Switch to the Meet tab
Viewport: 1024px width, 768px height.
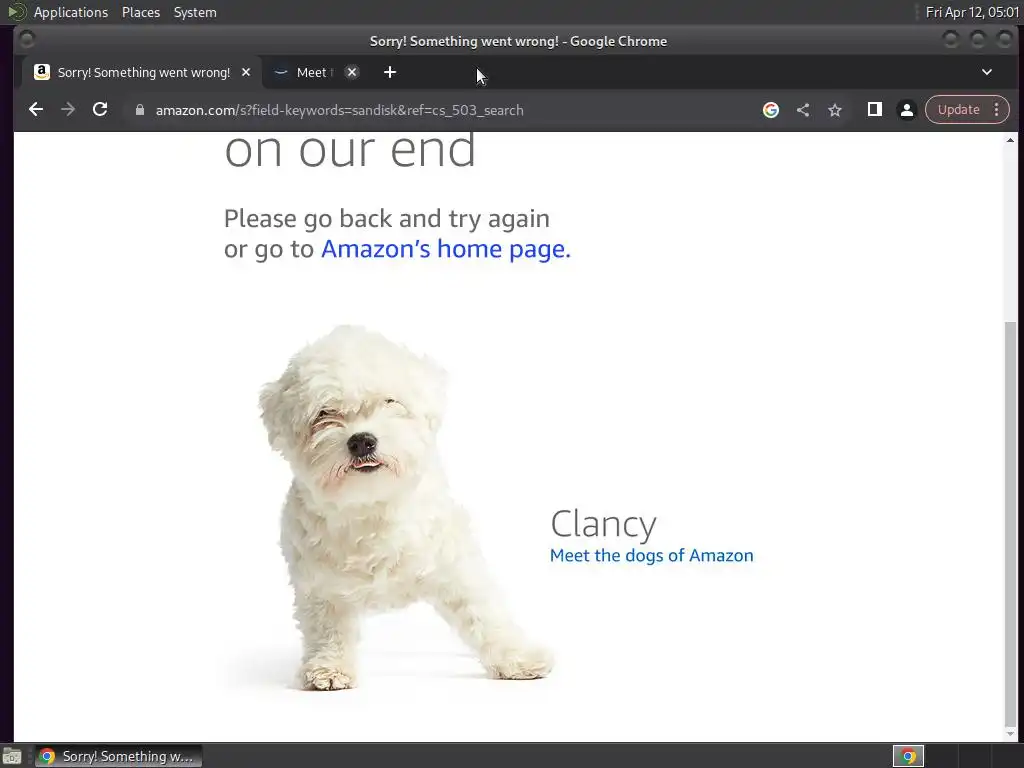[312, 72]
